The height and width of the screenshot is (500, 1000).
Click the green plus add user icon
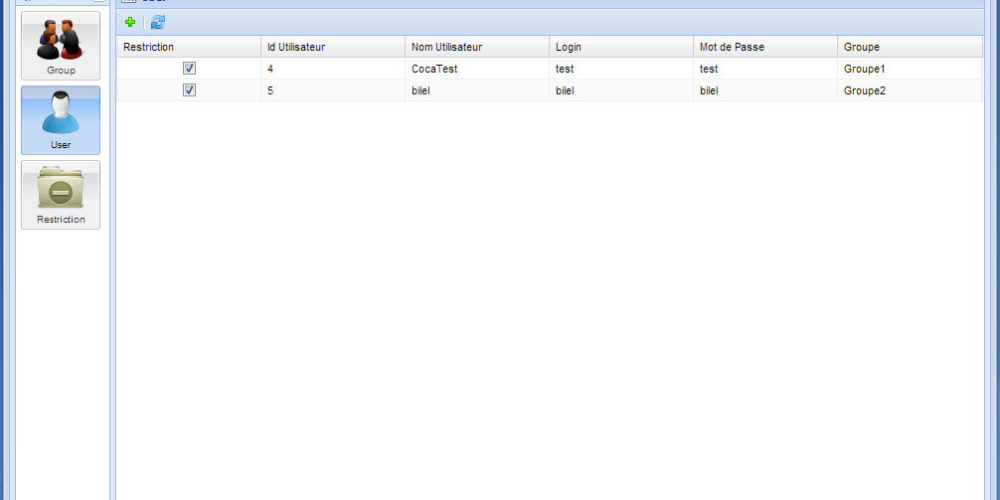130,22
